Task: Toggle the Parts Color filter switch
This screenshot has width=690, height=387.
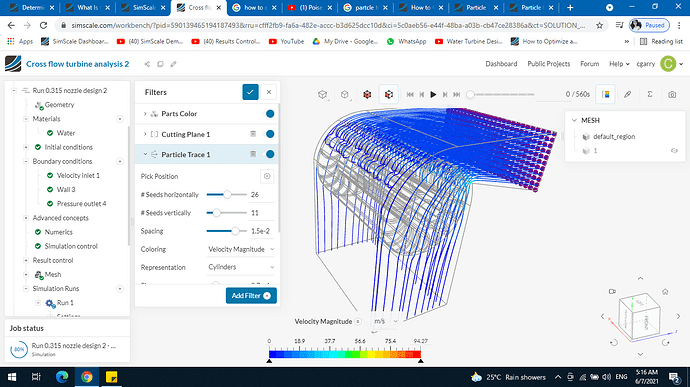Action: (x=268, y=114)
